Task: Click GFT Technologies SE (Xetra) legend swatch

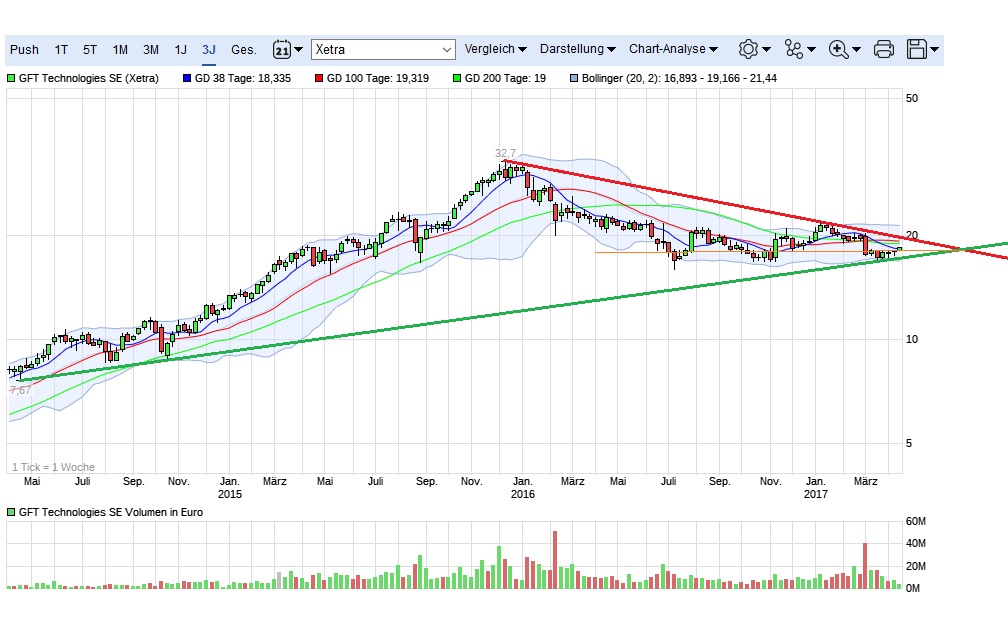Action: (11, 78)
